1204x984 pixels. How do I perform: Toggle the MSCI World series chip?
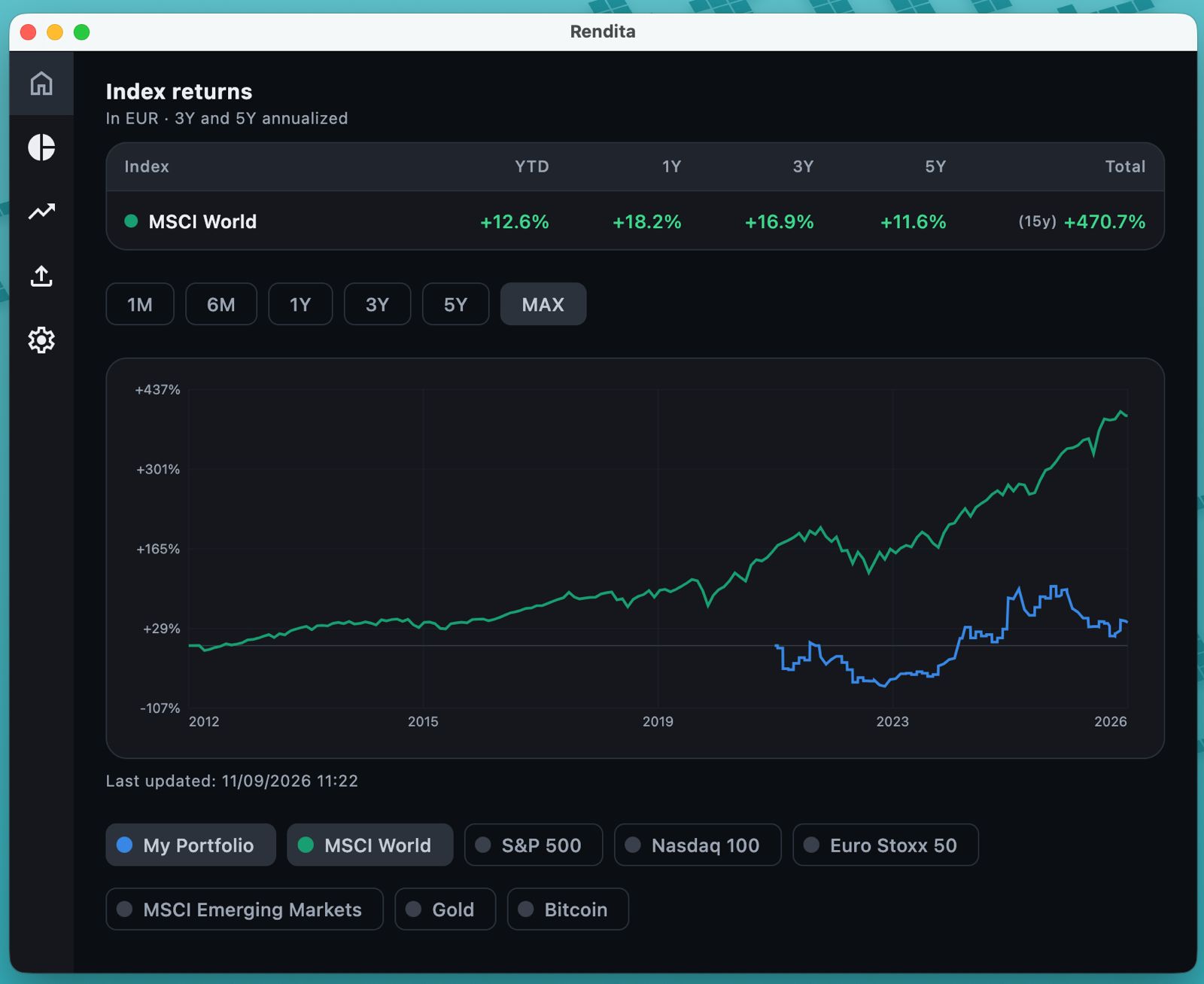click(x=370, y=845)
